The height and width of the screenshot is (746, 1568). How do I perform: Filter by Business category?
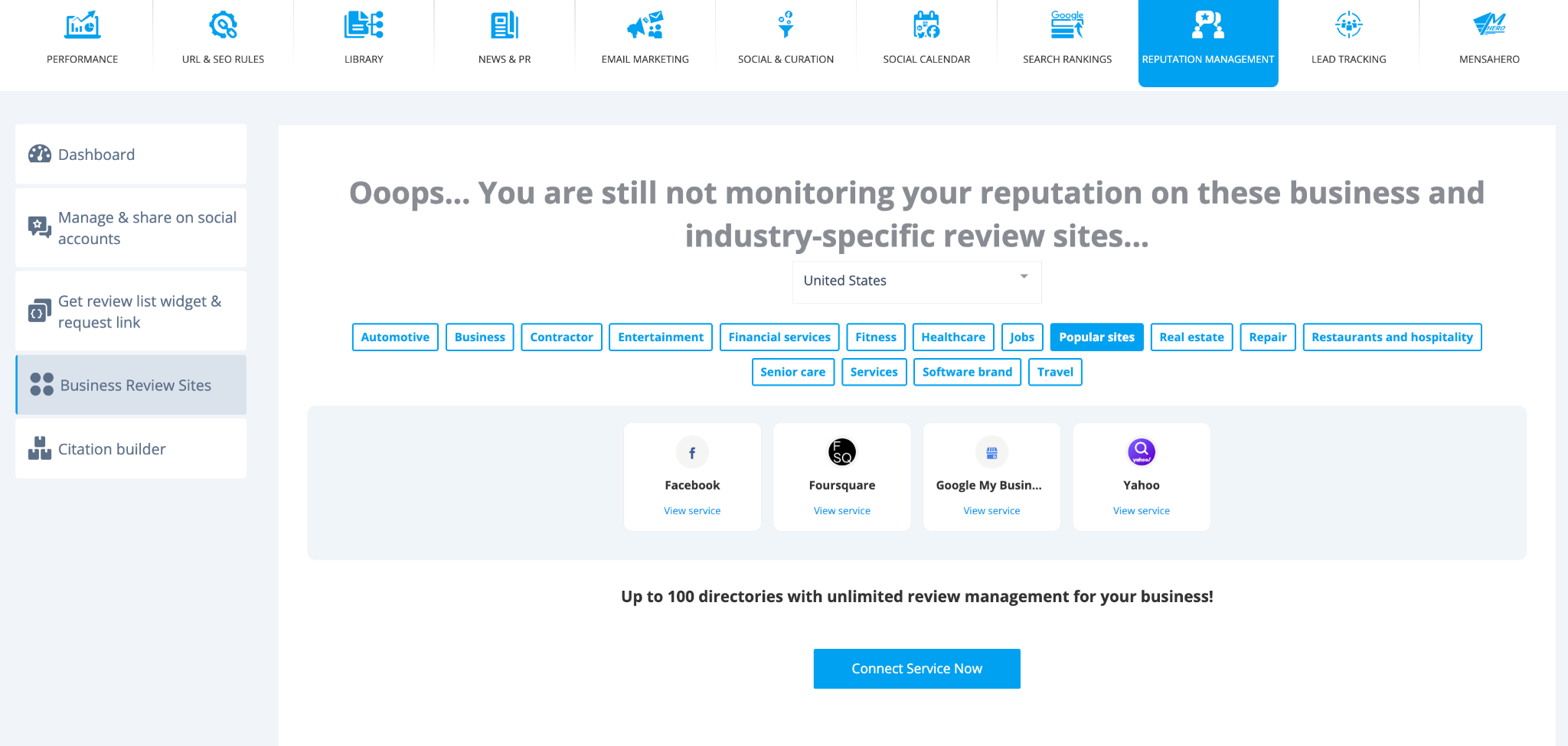click(480, 337)
